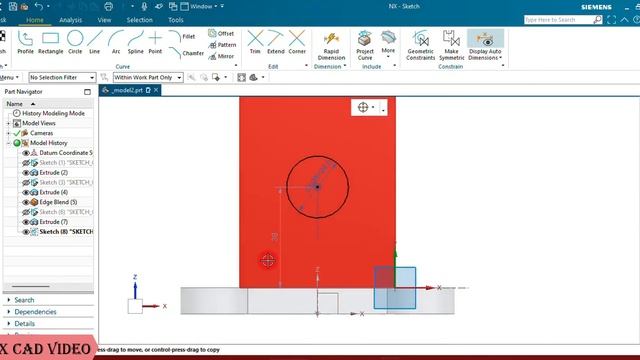Select Sketch (3) in Model History
The height and width of the screenshot is (360, 640).
pyautogui.click(x=65, y=182)
